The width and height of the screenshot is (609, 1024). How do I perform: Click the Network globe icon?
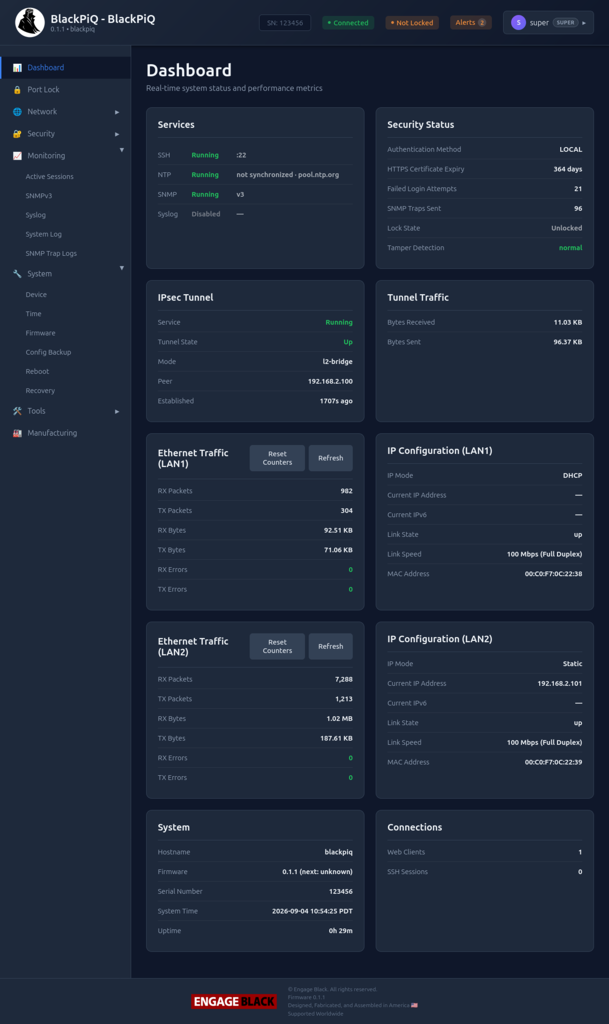pos(17,112)
